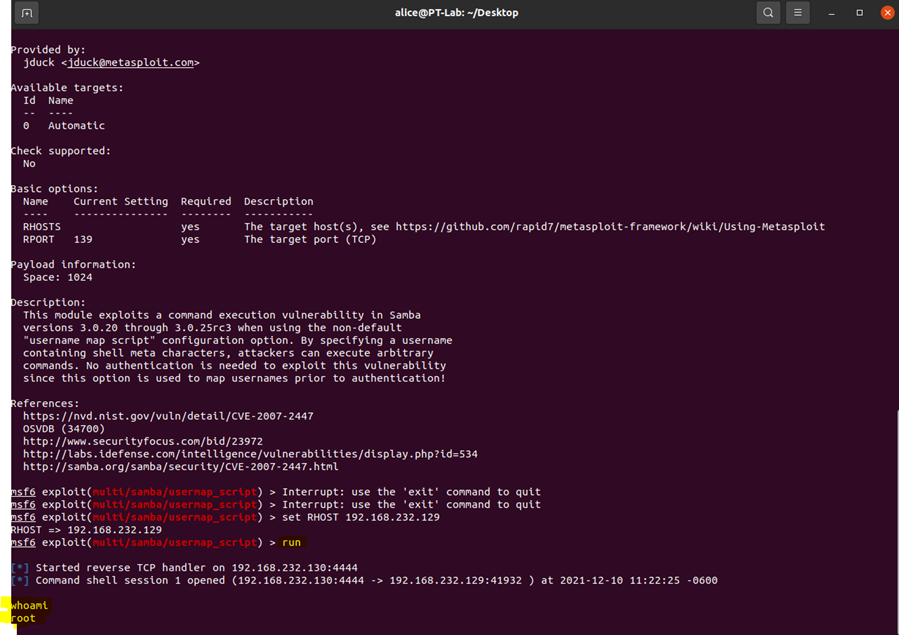Click the 'root' output line
This screenshot has width=899, height=635.
click(23, 618)
